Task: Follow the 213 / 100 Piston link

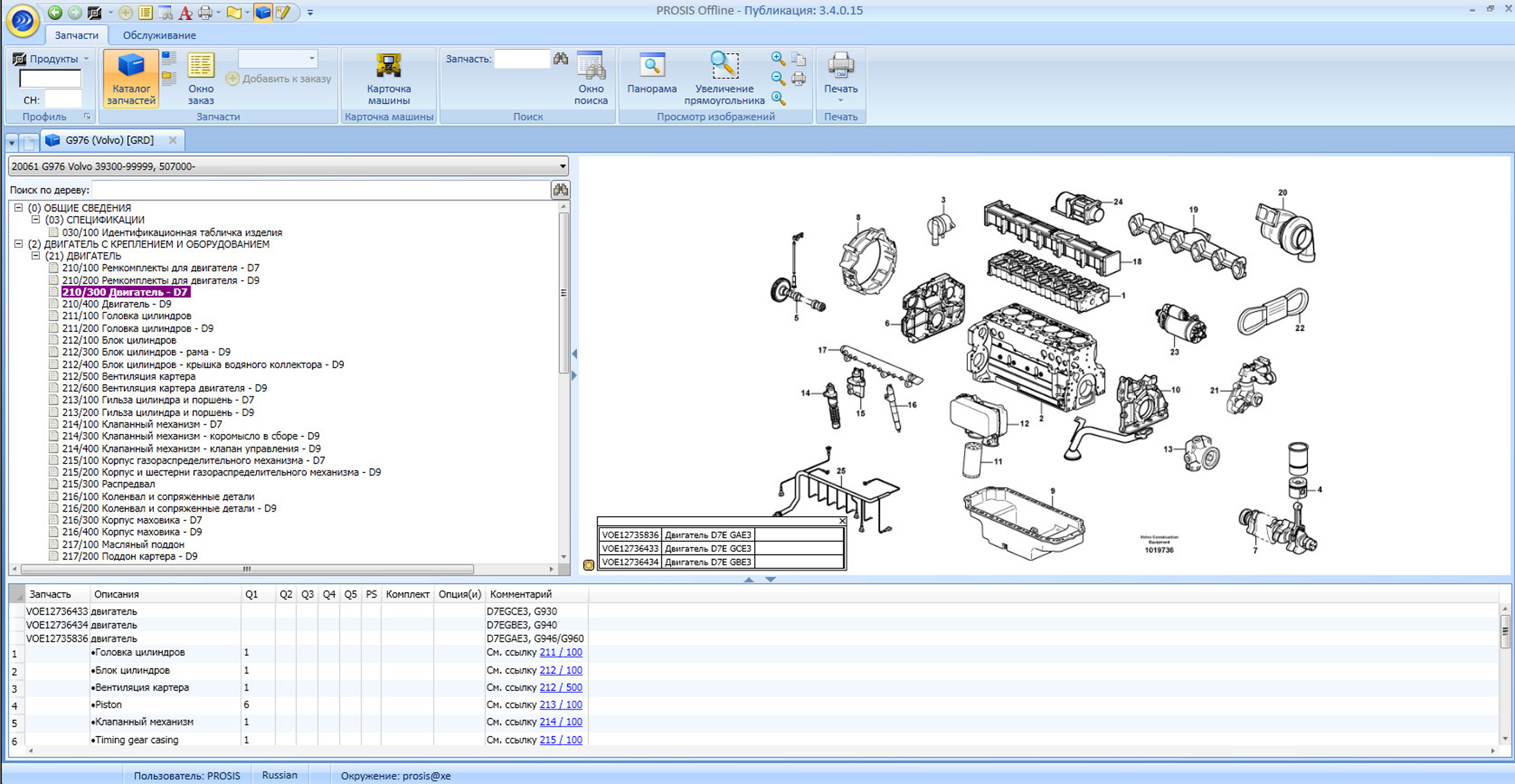Action: [x=561, y=705]
